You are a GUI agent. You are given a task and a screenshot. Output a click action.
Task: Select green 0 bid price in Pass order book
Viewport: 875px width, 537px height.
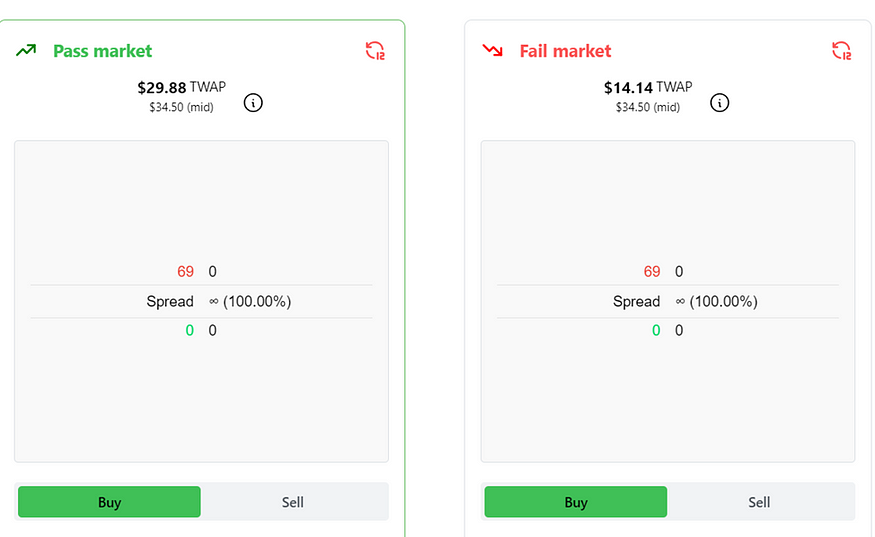pos(190,330)
